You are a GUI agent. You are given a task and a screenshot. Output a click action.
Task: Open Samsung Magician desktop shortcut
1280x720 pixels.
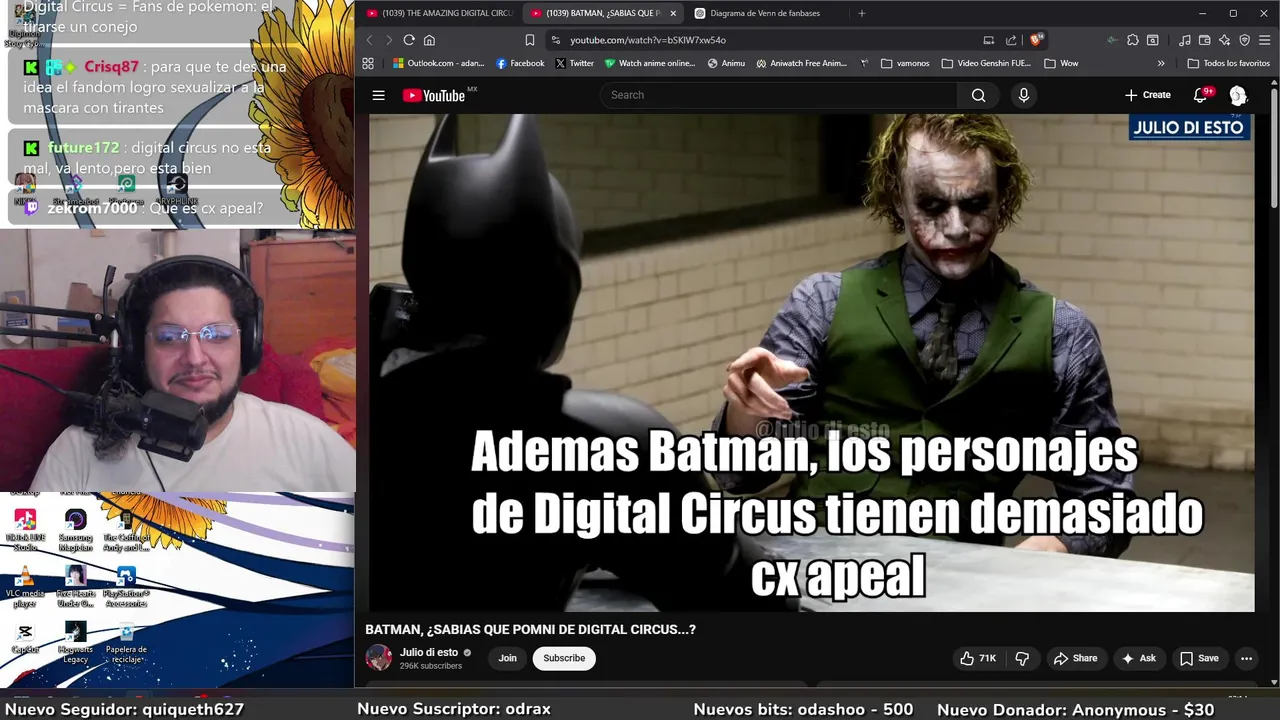pyautogui.click(x=75, y=530)
